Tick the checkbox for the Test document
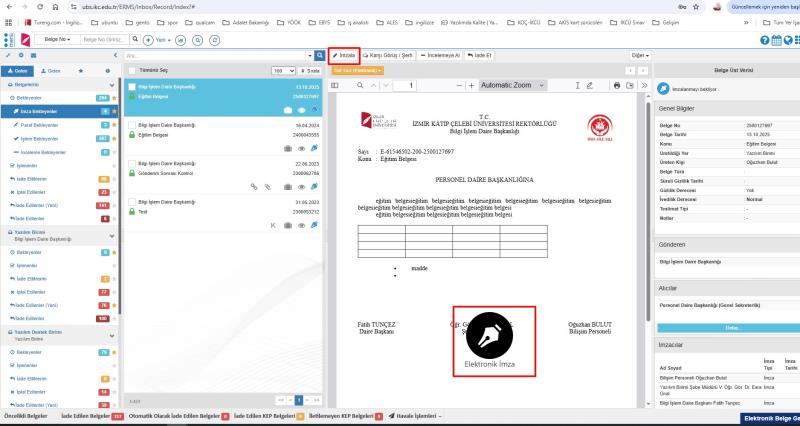800x426 pixels. point(132,201)
